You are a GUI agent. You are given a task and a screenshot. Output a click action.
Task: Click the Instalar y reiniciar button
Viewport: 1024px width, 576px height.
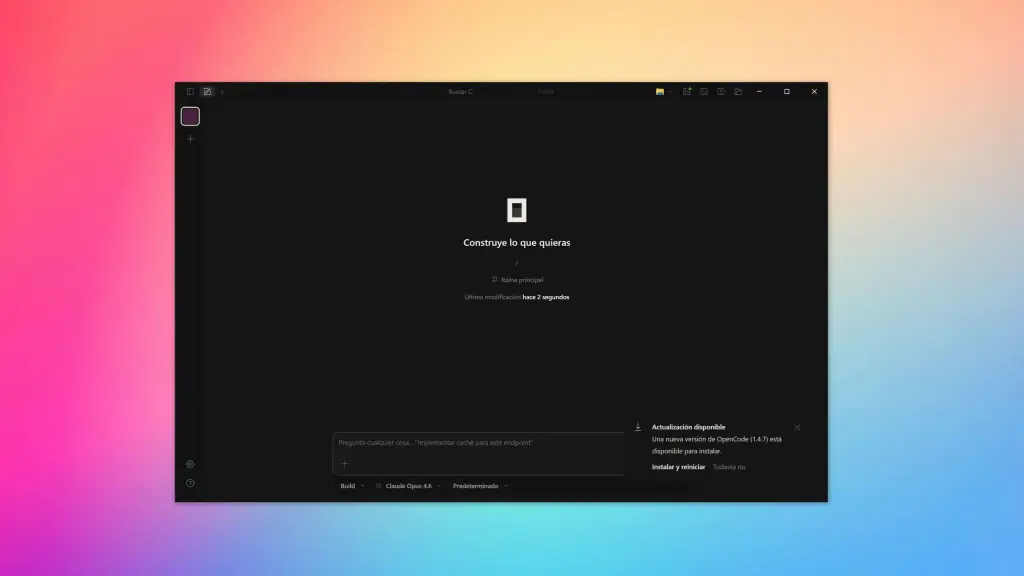679,466
